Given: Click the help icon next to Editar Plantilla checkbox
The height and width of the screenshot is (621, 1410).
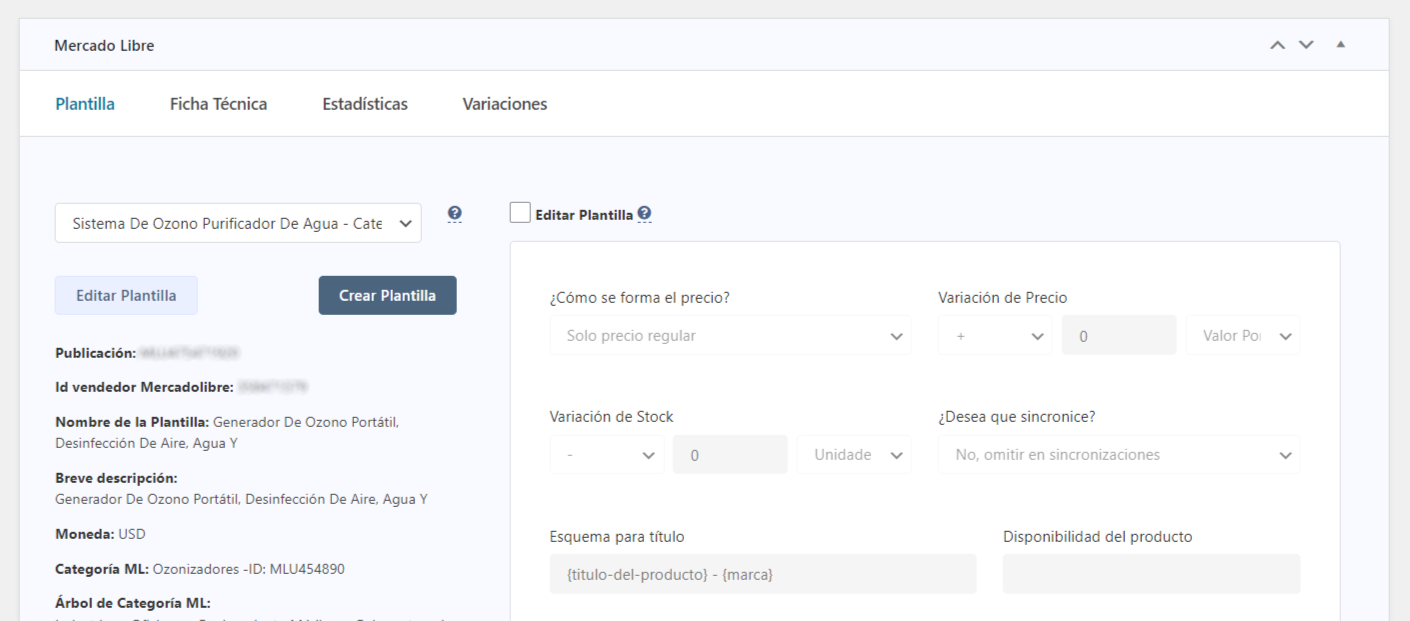Looking at the screenshot, I should pos(644,214).
